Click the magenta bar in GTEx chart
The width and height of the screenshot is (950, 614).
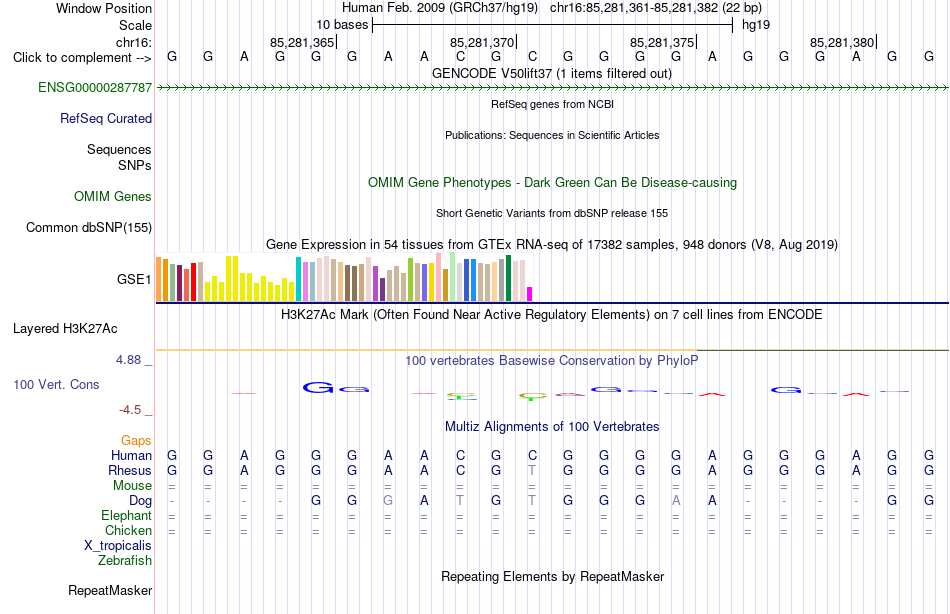(530, 294)
